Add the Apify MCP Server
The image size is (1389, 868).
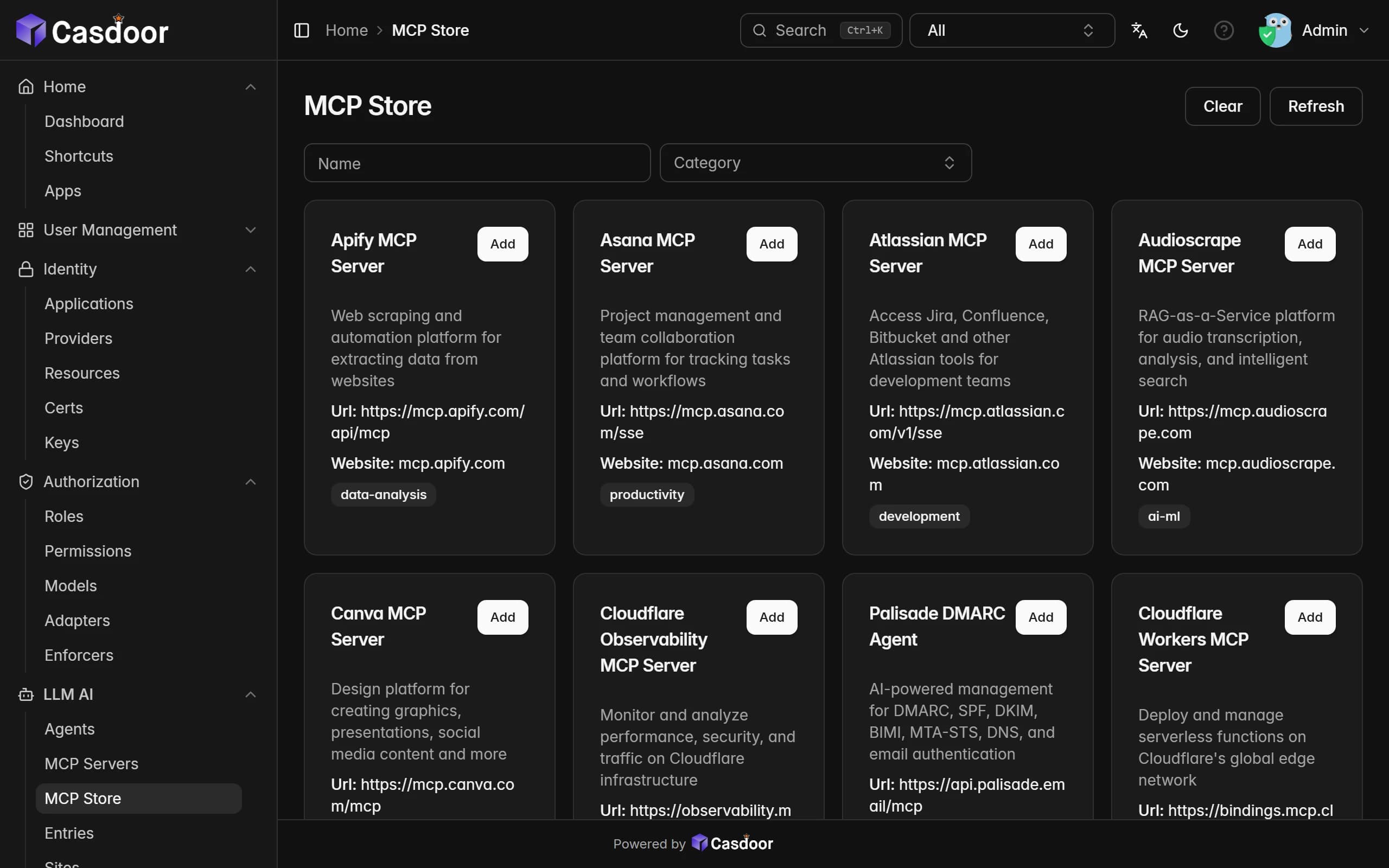tap(503, 244)
